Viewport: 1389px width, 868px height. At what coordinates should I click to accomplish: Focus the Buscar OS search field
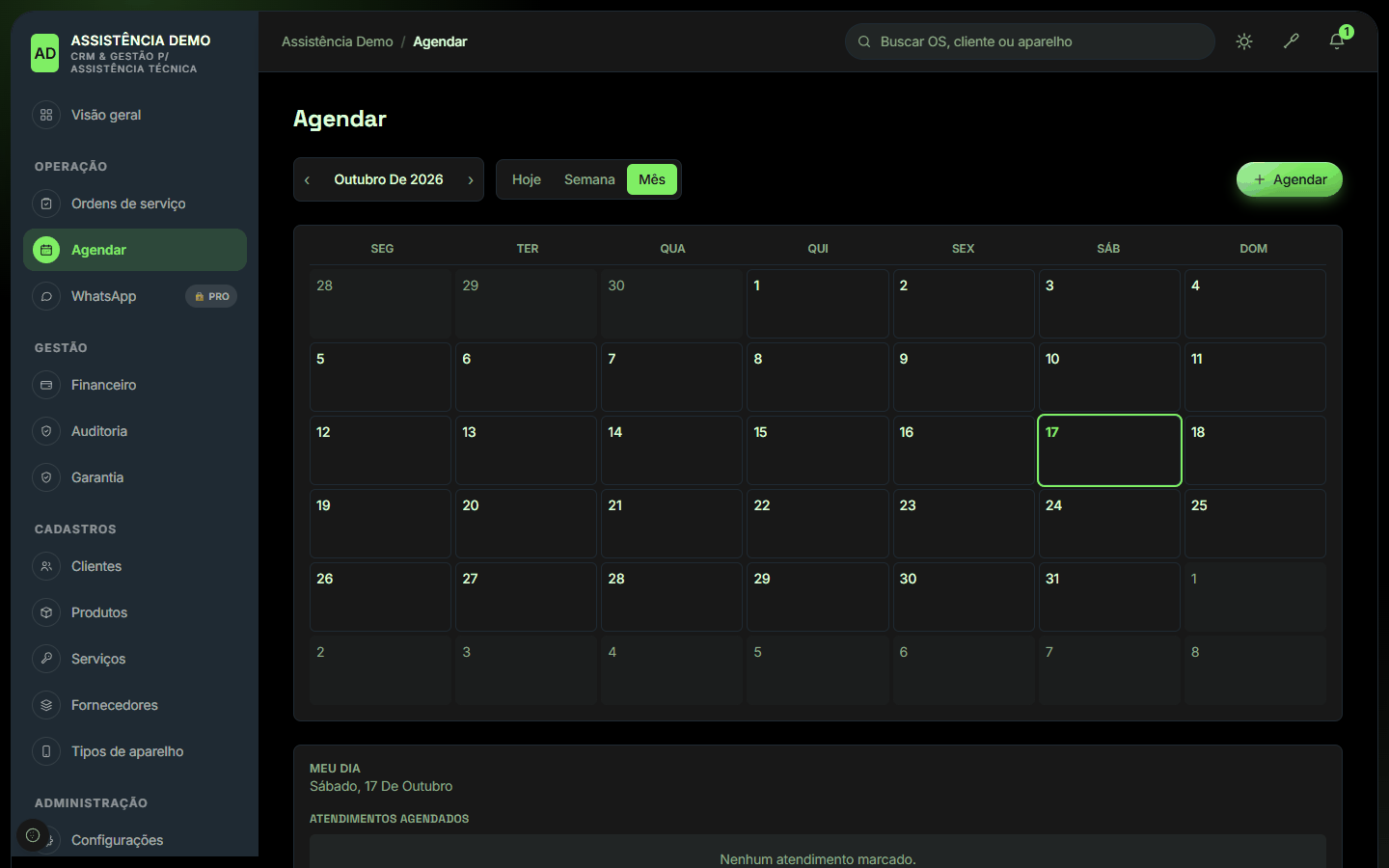point(1030,41)
